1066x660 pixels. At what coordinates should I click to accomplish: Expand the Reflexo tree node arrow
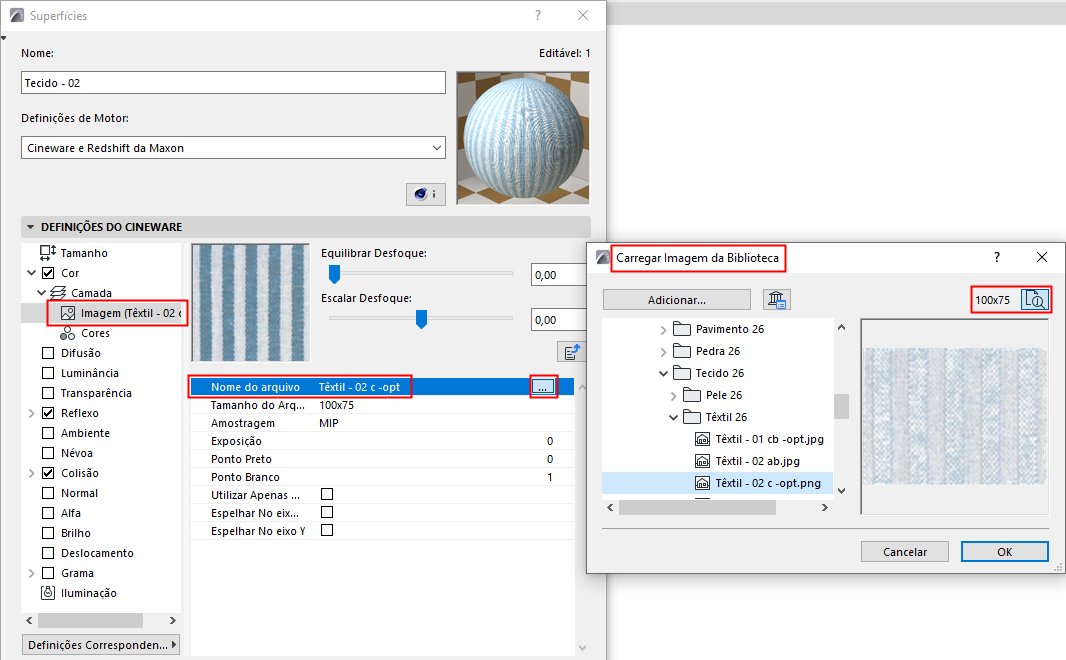[x=31, y=413]
